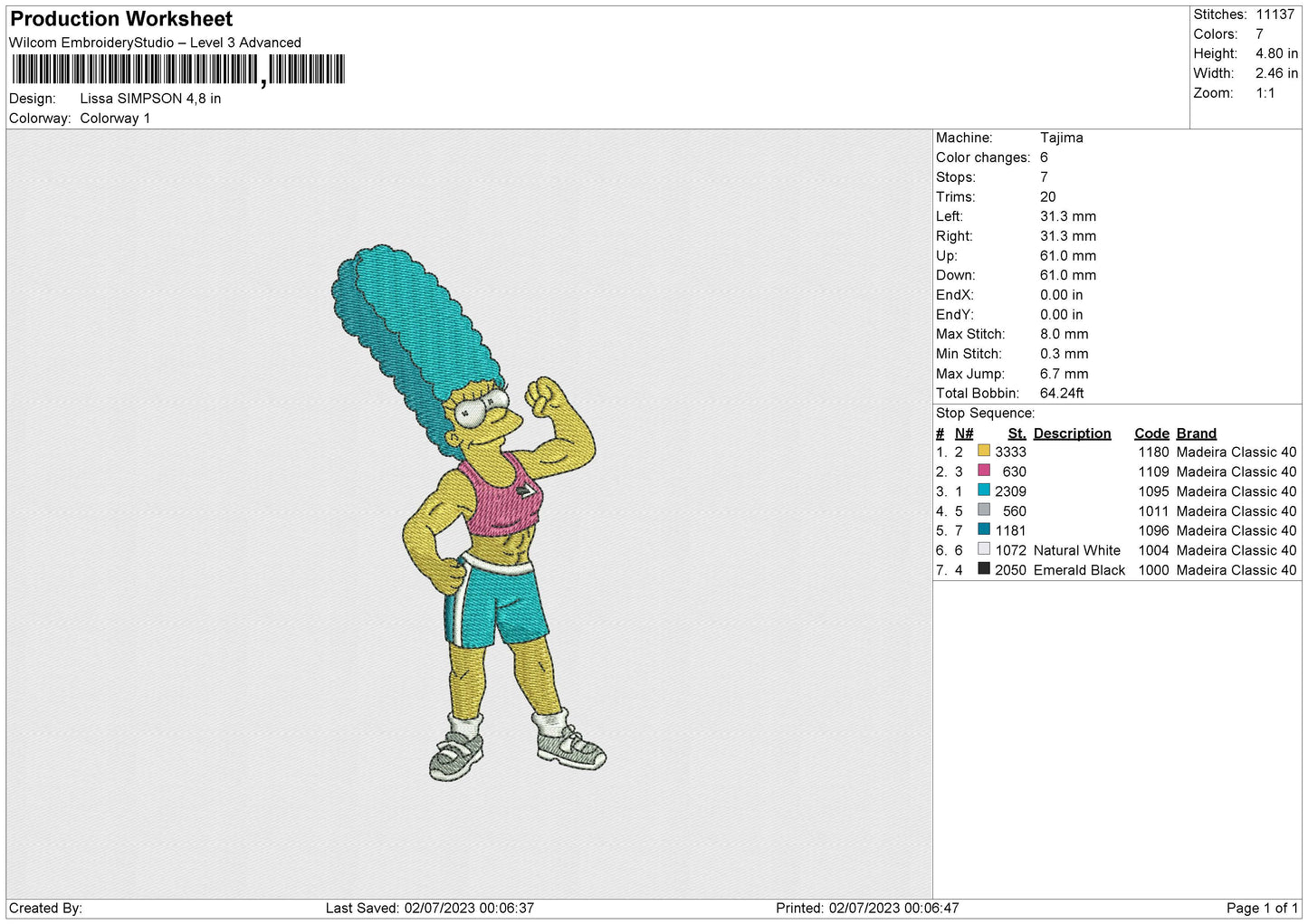
Task: Click the pink swatch for stop 2
Action: point(984,471)
